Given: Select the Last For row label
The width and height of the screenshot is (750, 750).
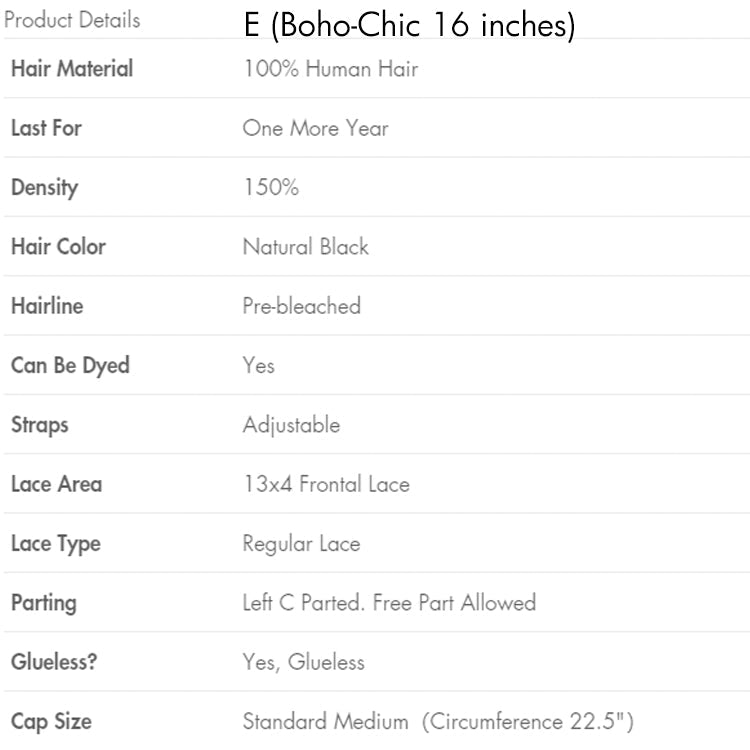Looking at the screenshot, I should (x=46, y=128).
